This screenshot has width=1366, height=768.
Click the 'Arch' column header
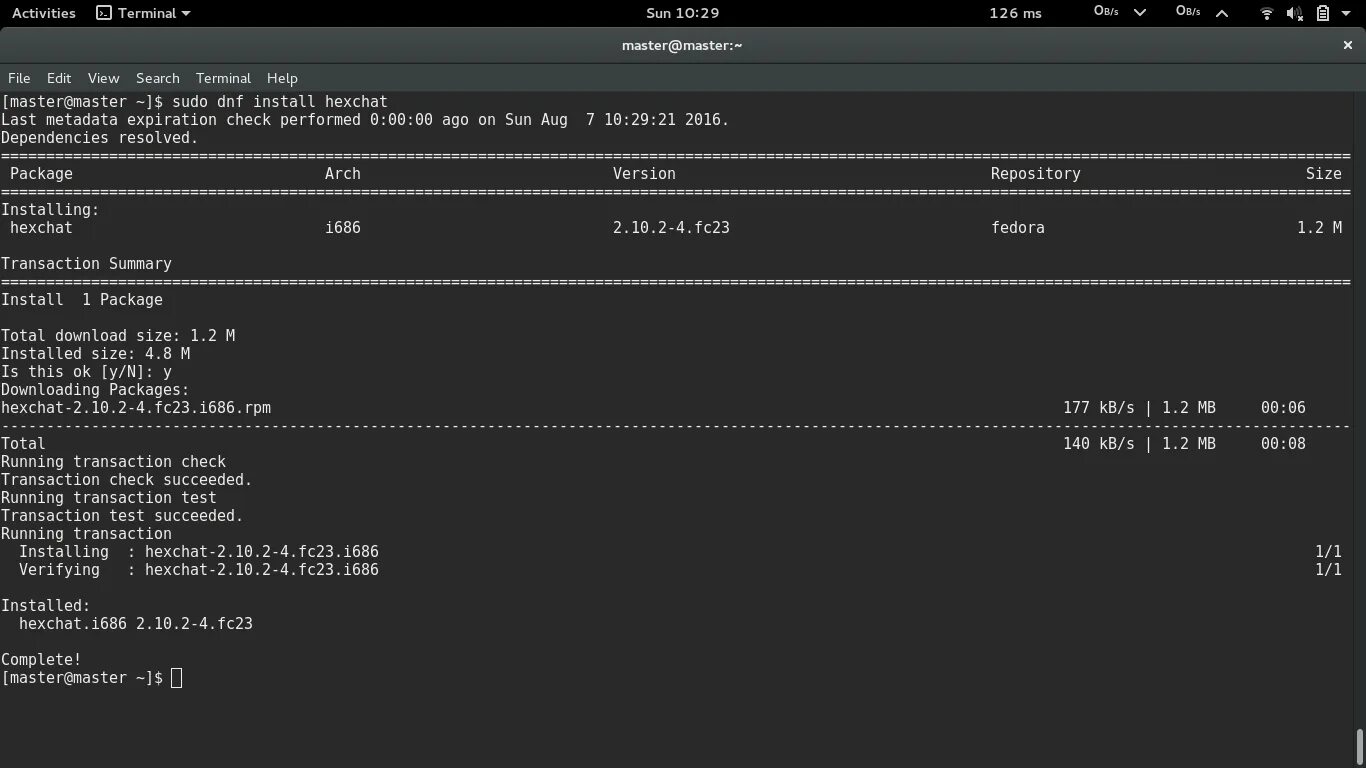click(343, 174)
